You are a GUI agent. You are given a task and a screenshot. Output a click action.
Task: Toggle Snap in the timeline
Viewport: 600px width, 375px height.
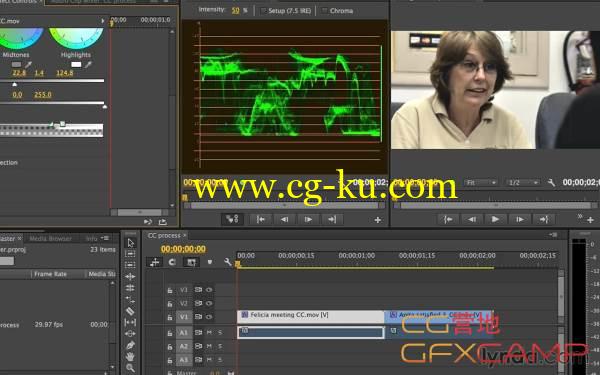click(172, 262)
